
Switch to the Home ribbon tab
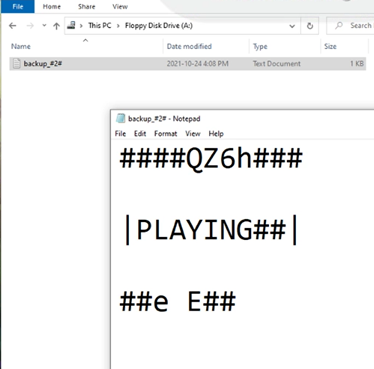[52, 6]
